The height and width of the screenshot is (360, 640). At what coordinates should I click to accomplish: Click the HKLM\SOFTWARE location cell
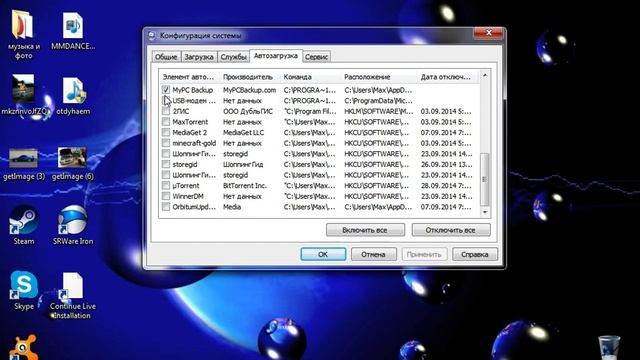click(x=379, y=111)
